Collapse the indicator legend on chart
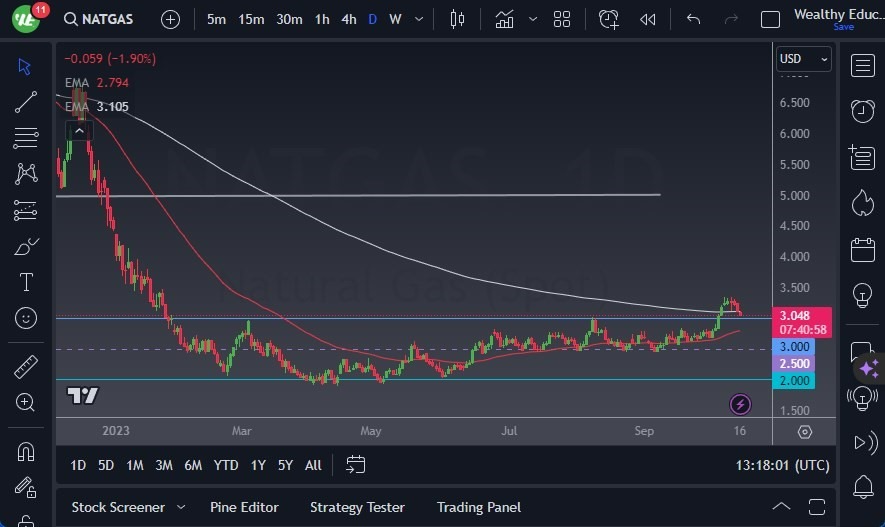 point(78,129)
